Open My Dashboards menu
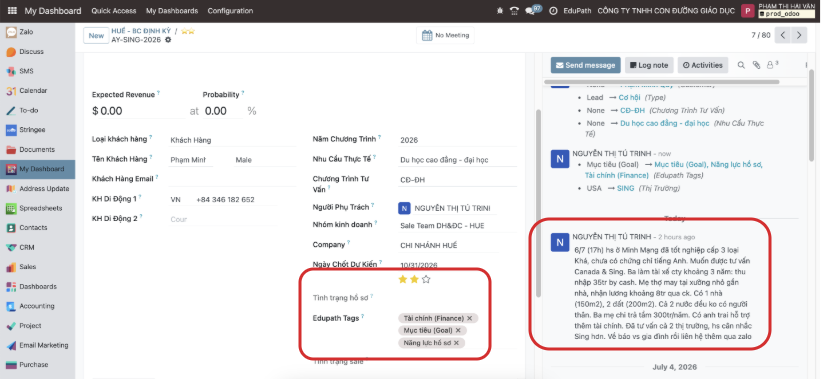The width and height of the screenshot is (821, 380). click(x=172, y=10)
